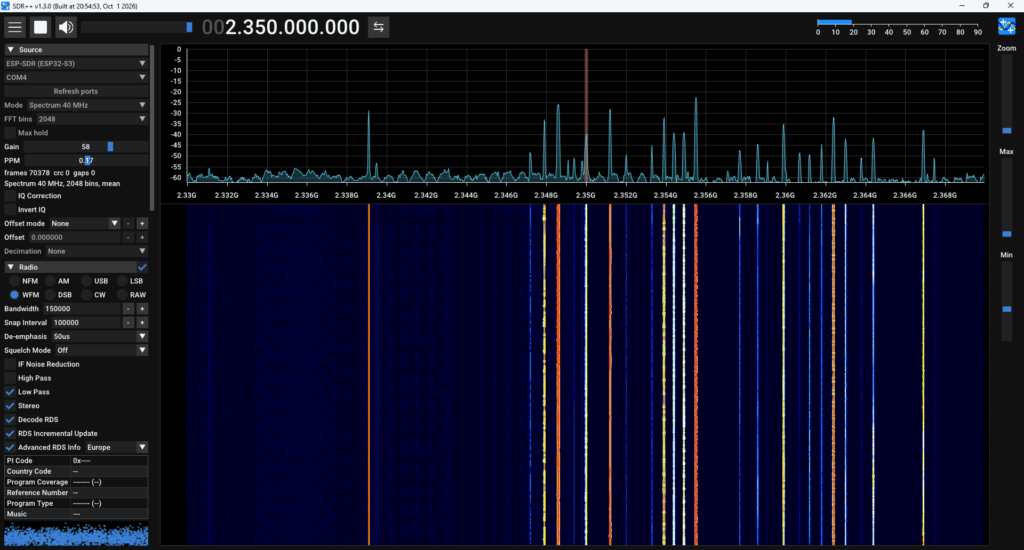Select CW demodulation mode
1024x550 pixels.
pos(86,295)
